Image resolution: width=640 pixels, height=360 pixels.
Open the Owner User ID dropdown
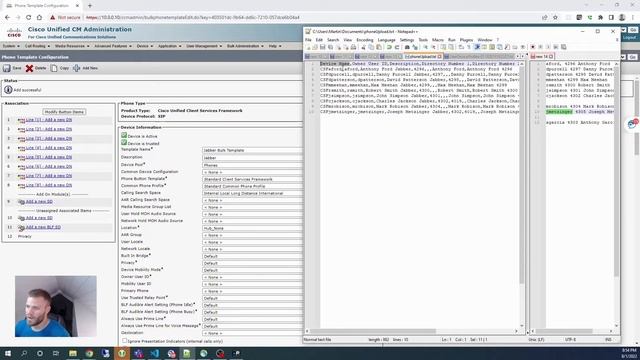click(253, 277)
